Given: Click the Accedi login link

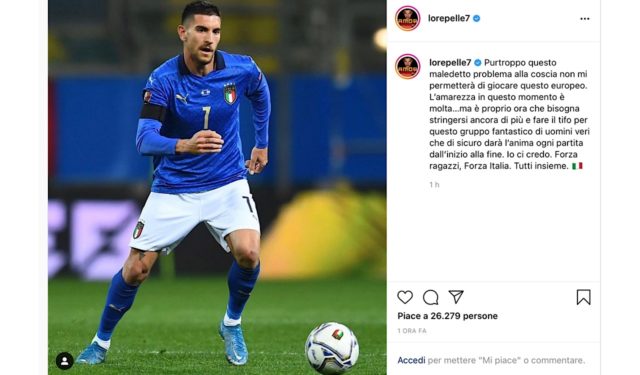Looking at the screenshot, I should point(411,360).
